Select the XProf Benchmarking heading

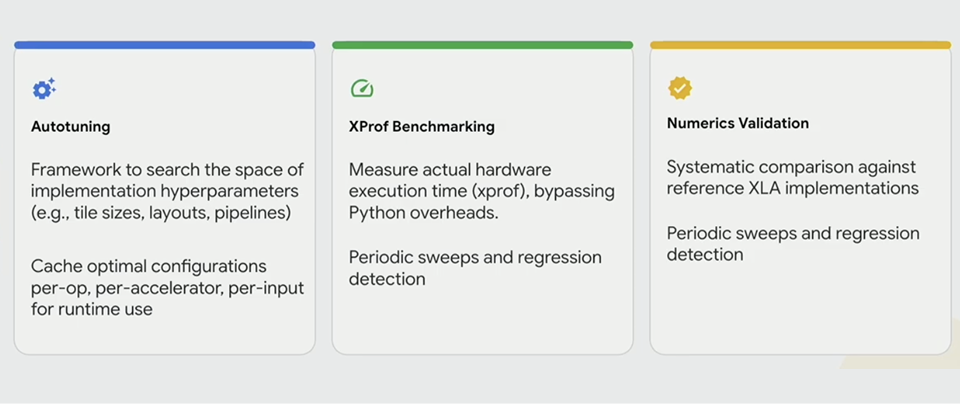click(422, 127)
